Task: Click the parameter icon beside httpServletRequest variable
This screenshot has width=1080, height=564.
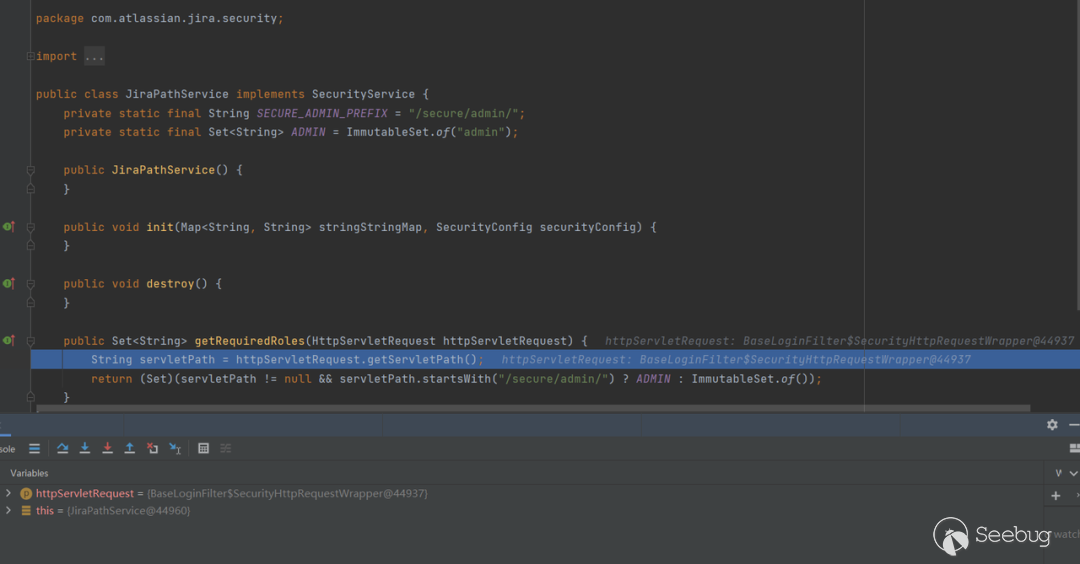Action: (x=26, y=493)
